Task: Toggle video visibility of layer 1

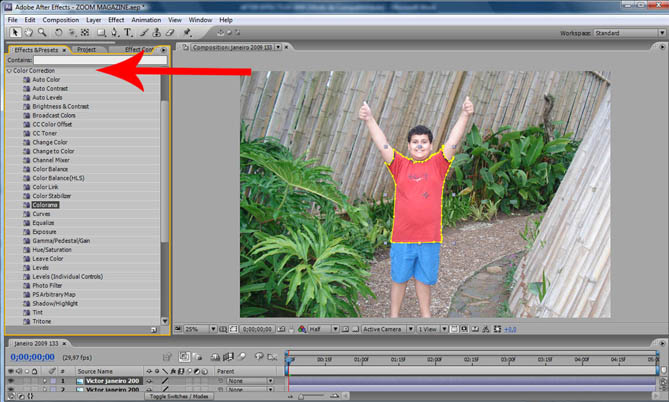Action: pyautogui.click(x=11, y=381)
